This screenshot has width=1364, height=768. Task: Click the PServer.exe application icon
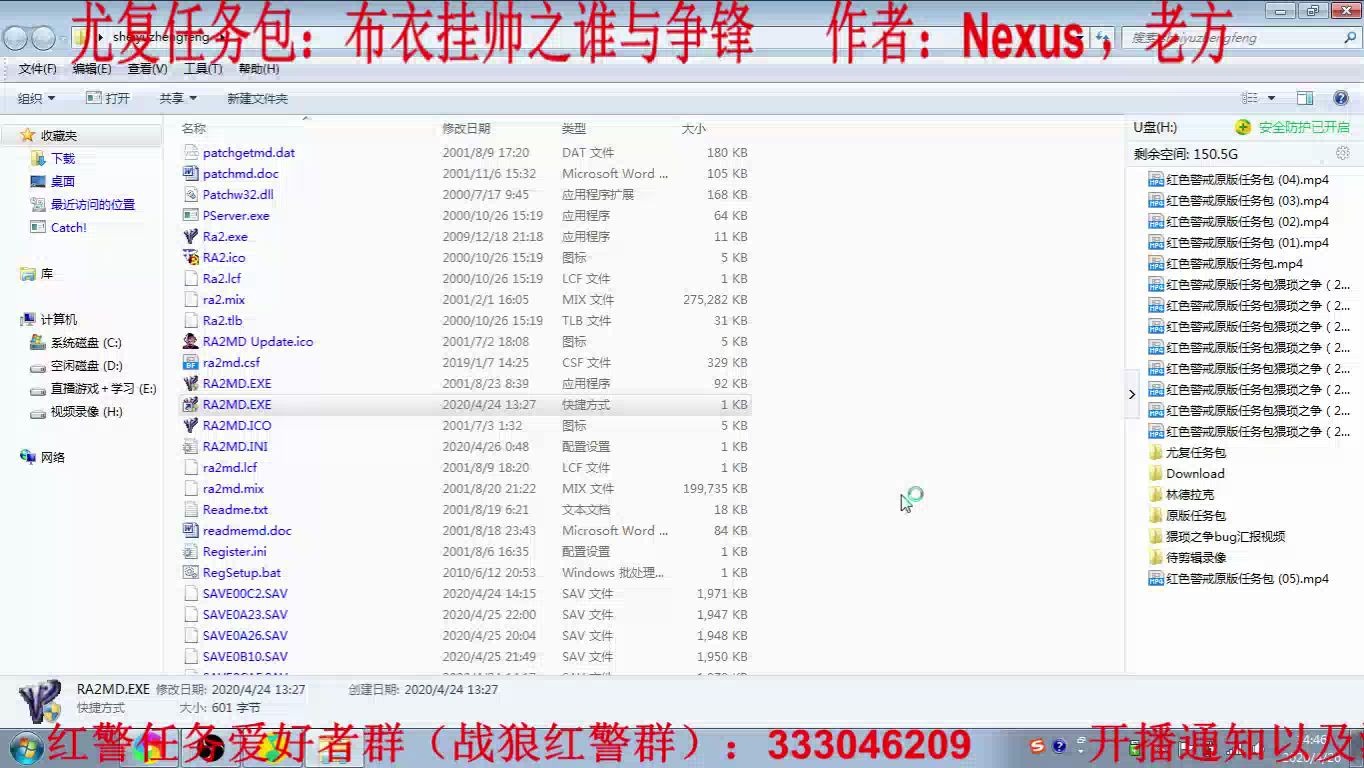coord(191,216)
